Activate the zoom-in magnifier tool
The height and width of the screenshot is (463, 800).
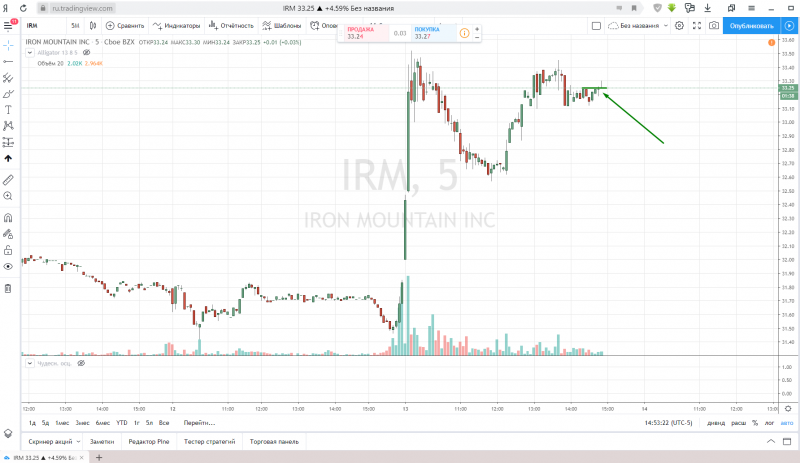tap(8, 196)
